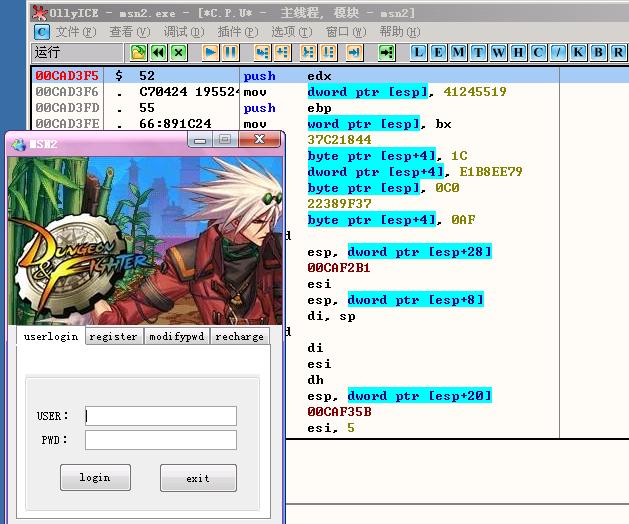Click the login button
This screenshot has height=524, width=629.
coord(95,477)
